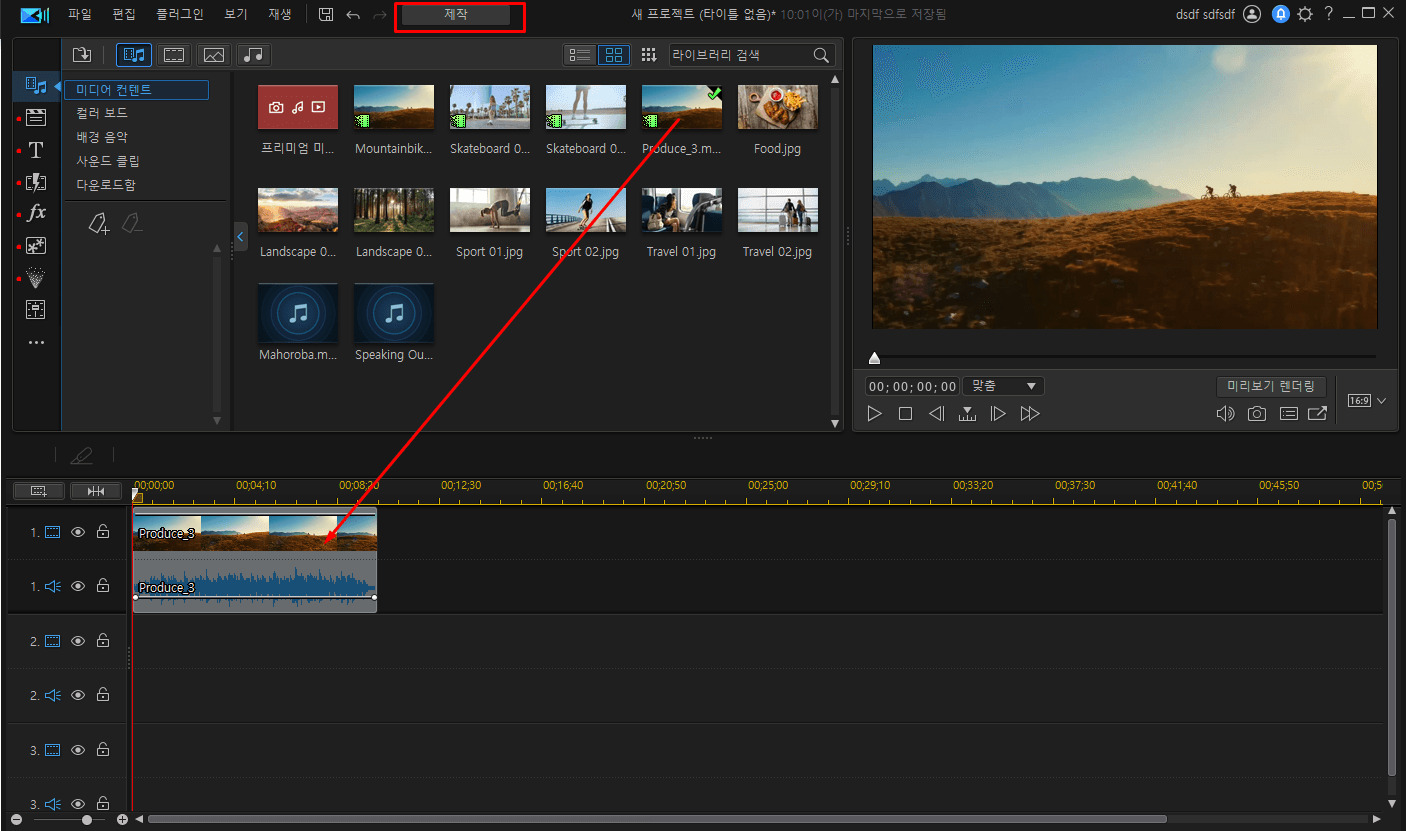Open the library menu dotted grid icon
The width and height of the screenshot is (1406, 831).
649,55
